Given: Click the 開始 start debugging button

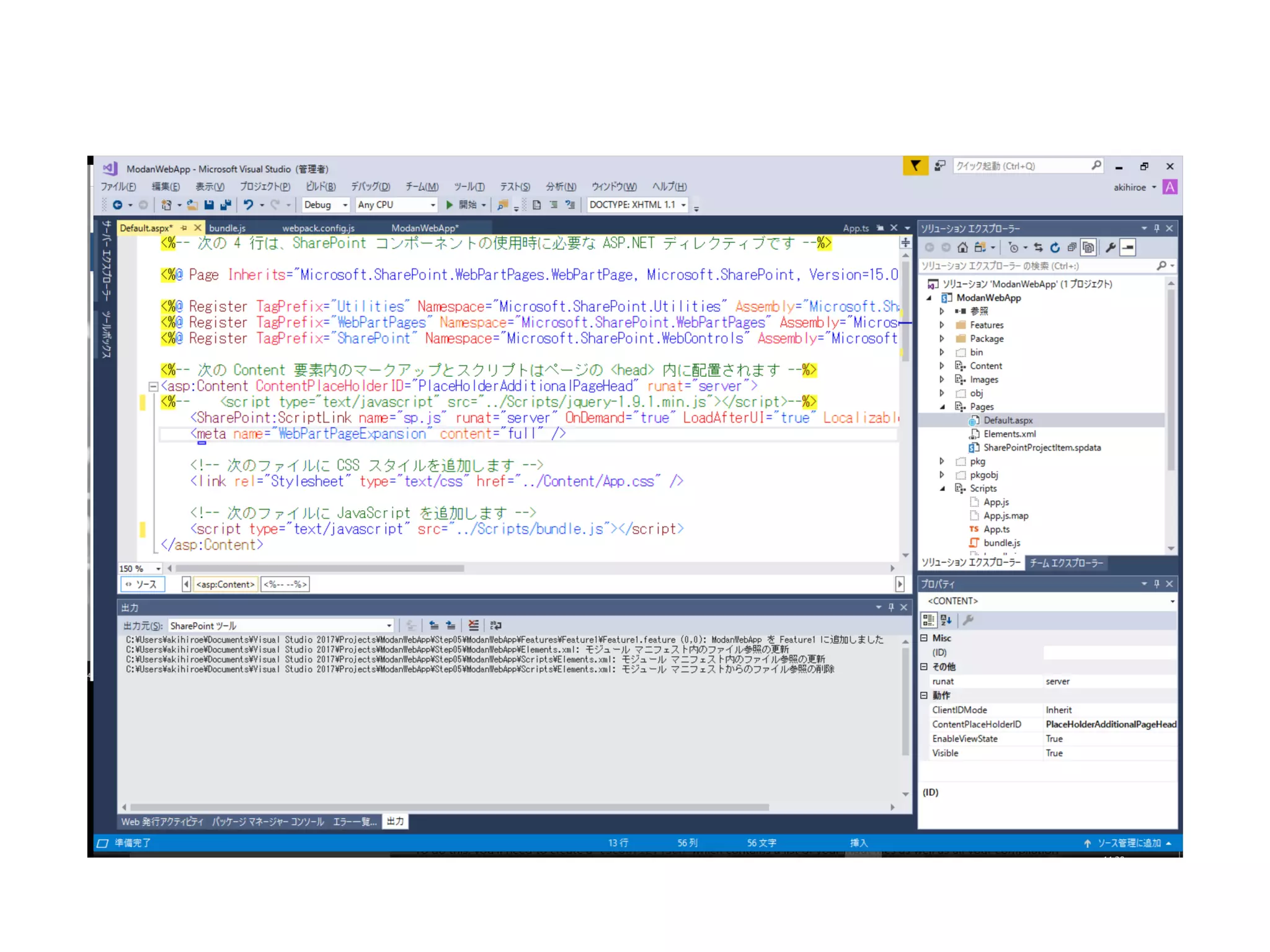Looking at the screenshot, I should [462, 205].
